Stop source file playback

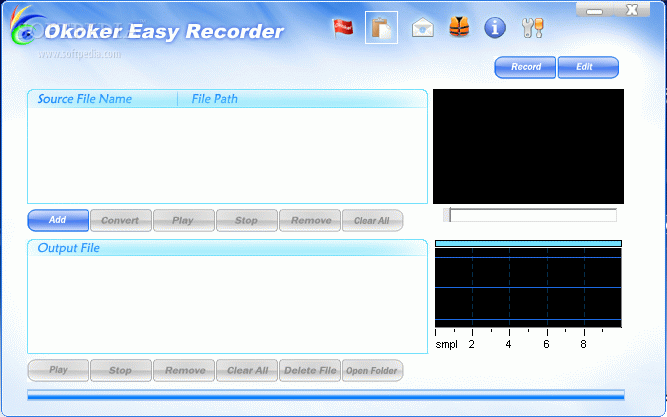pos(247,220)
